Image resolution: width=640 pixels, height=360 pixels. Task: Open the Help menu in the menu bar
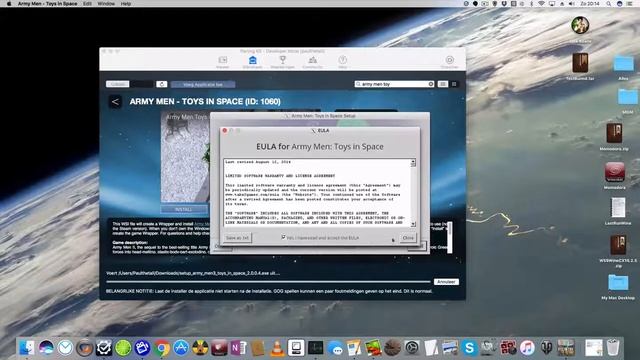[126, 3]
